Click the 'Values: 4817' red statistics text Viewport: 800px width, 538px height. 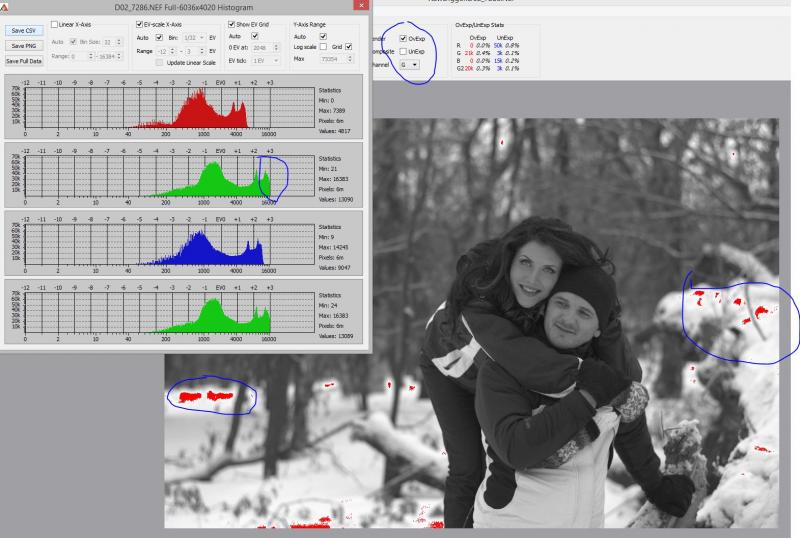[x=335, y=131]
